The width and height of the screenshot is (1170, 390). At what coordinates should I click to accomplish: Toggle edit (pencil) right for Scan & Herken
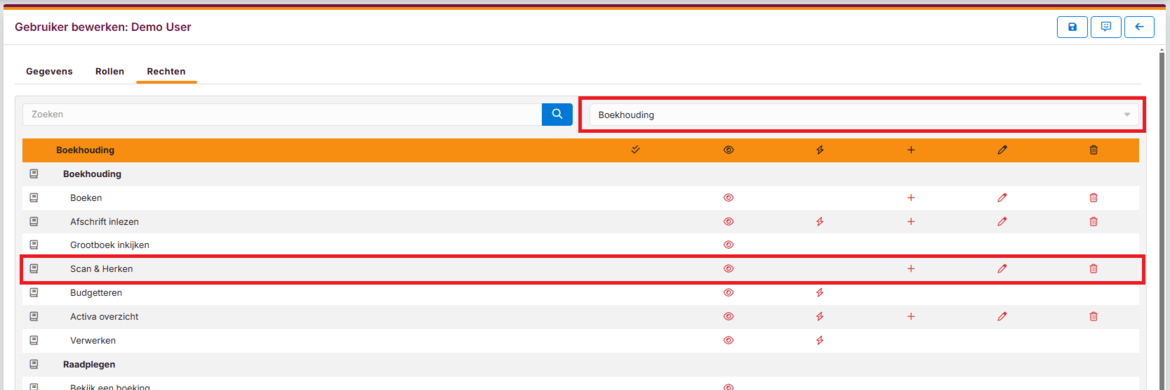(x=1002, y=268)
